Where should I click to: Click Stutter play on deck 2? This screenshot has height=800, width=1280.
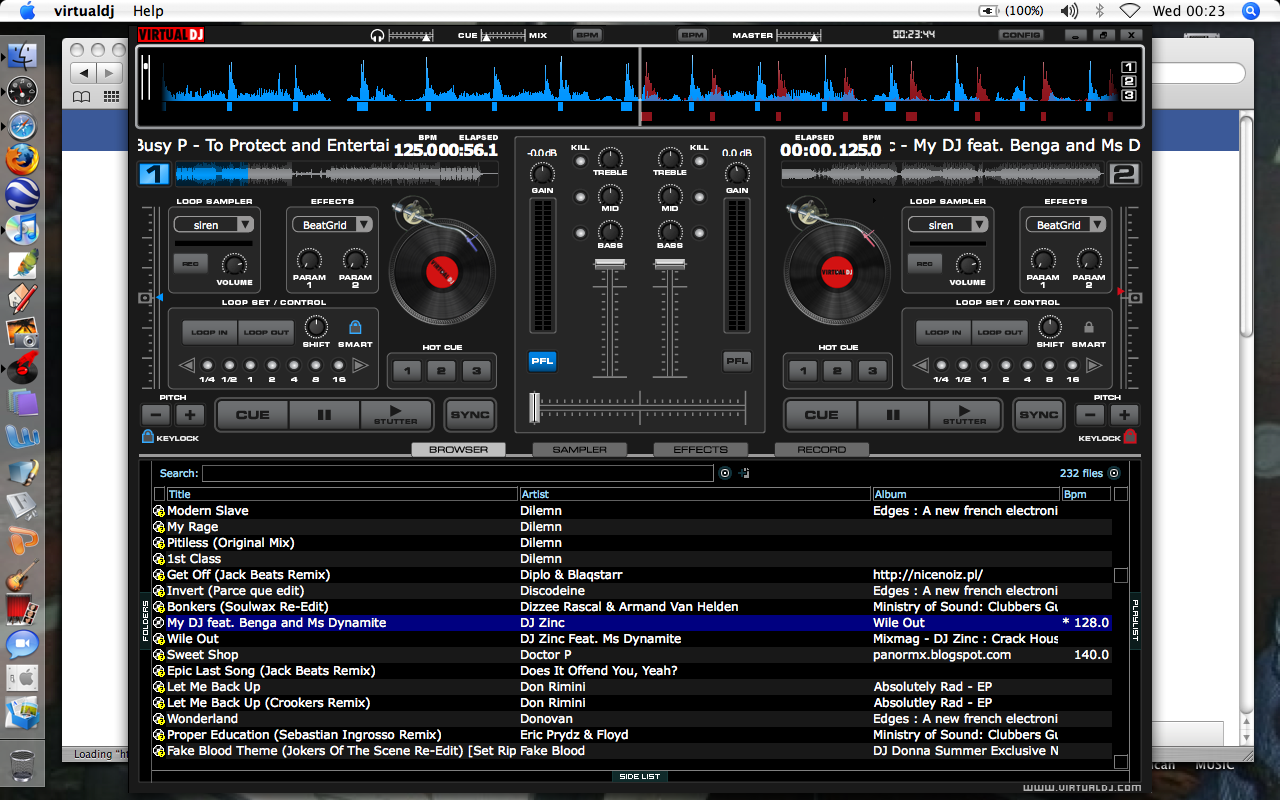click(x=964, y=415)
